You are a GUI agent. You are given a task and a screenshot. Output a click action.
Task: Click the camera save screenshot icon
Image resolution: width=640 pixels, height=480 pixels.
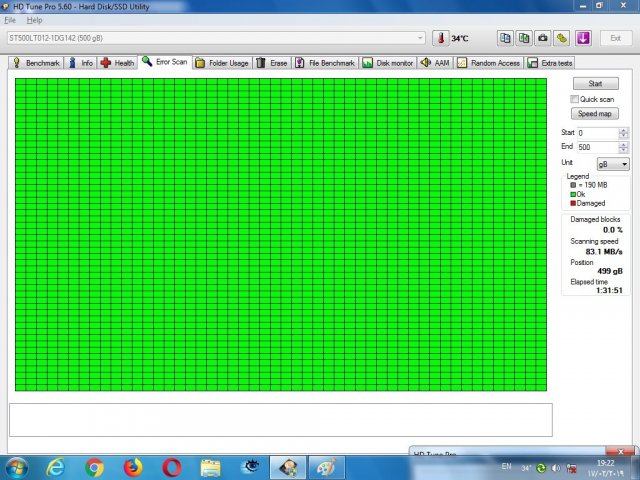543,38
